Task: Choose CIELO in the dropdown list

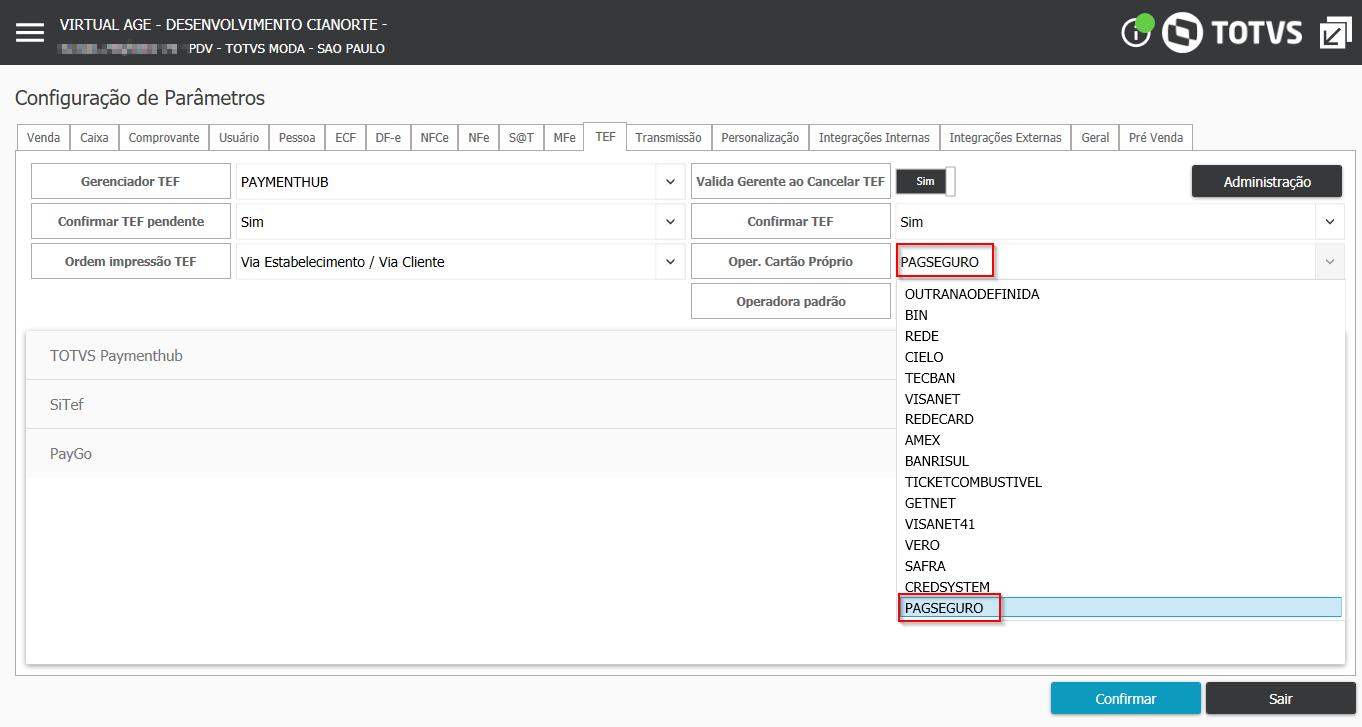Action: point(1120,357)
